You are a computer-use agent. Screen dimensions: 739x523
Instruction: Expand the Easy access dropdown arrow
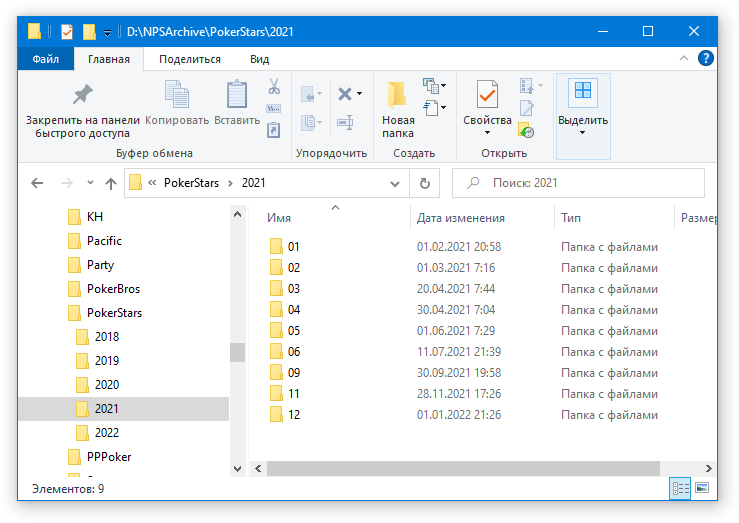443,108
